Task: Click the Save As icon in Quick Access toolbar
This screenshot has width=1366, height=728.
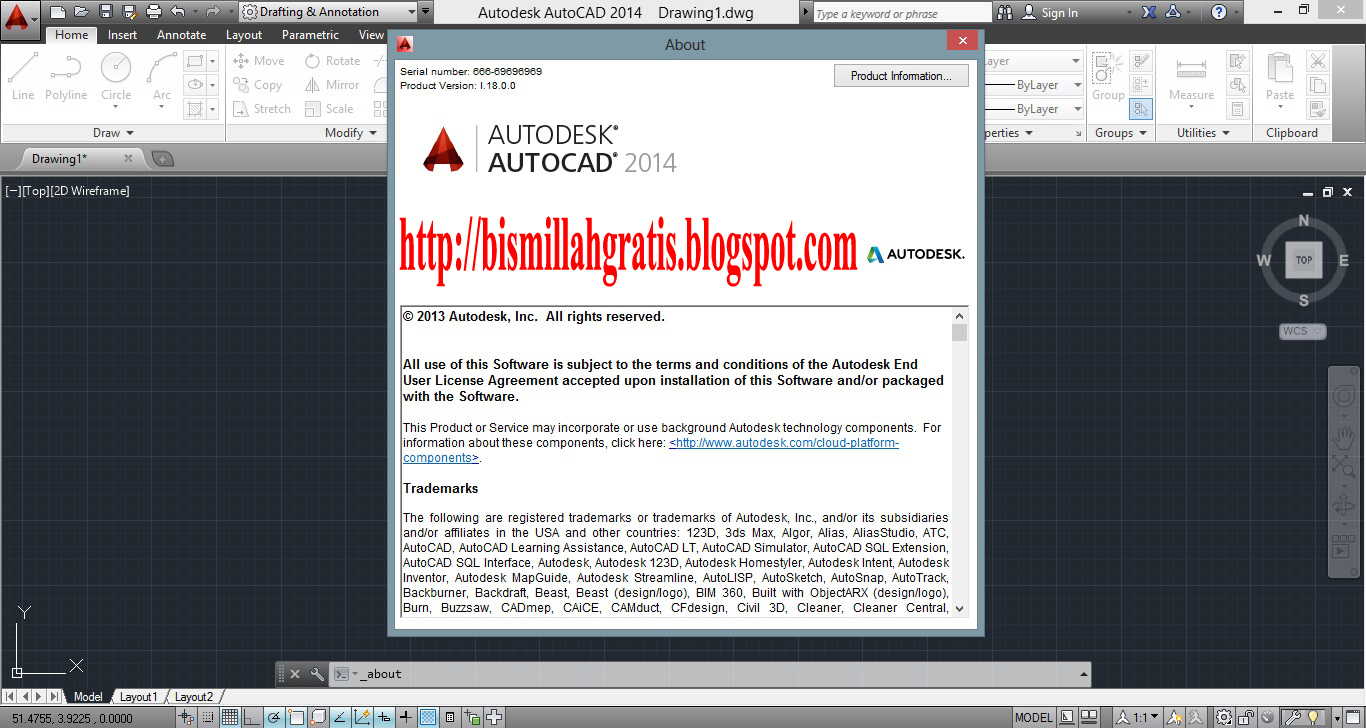Action: (130, 12)
